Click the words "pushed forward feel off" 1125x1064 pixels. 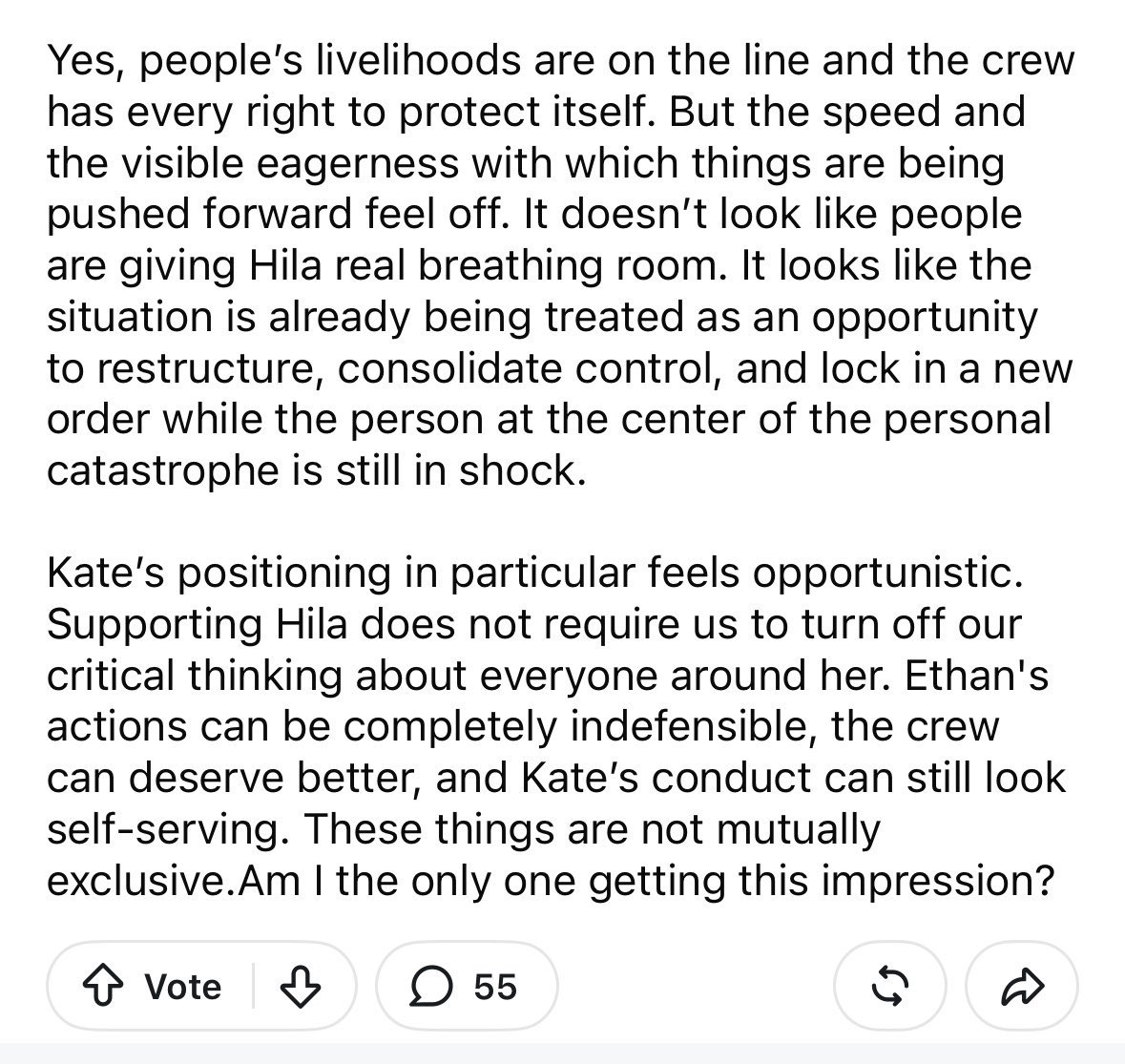pyautogui.click(x=274, y=214)
